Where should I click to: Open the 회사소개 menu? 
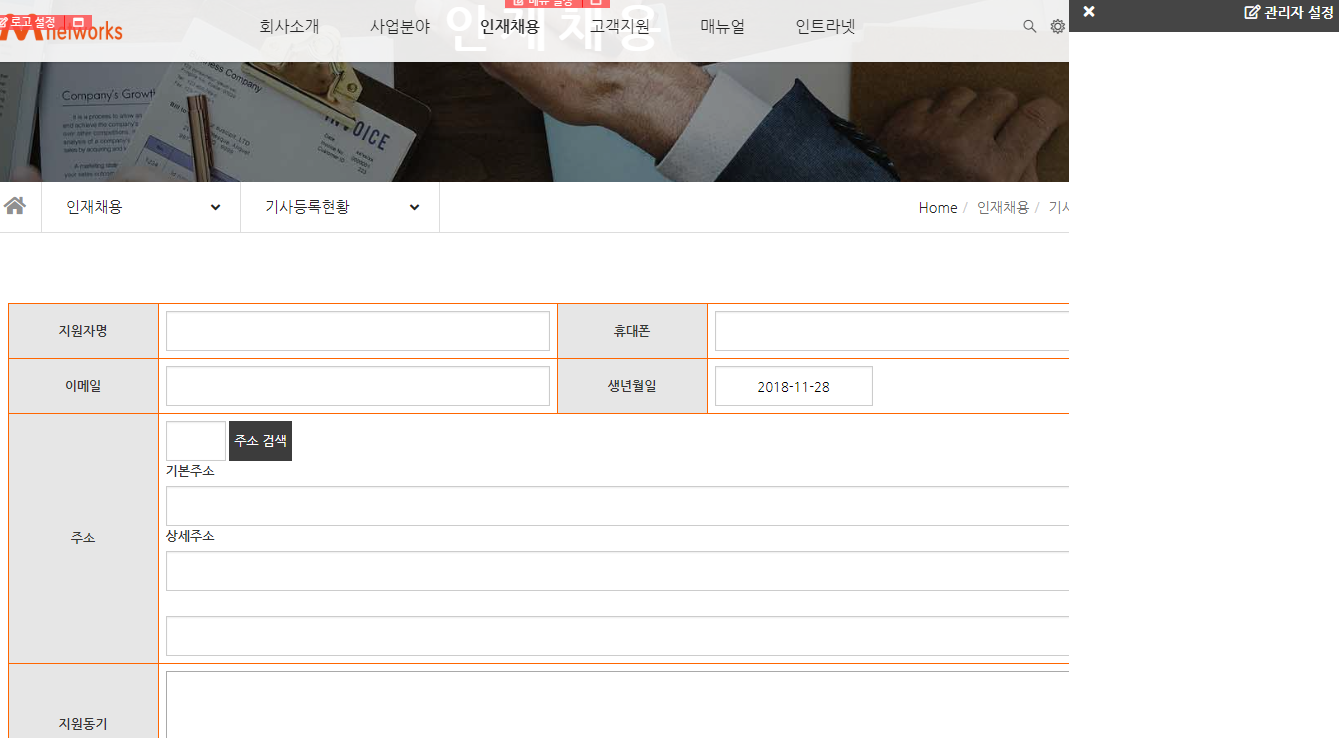289,27
